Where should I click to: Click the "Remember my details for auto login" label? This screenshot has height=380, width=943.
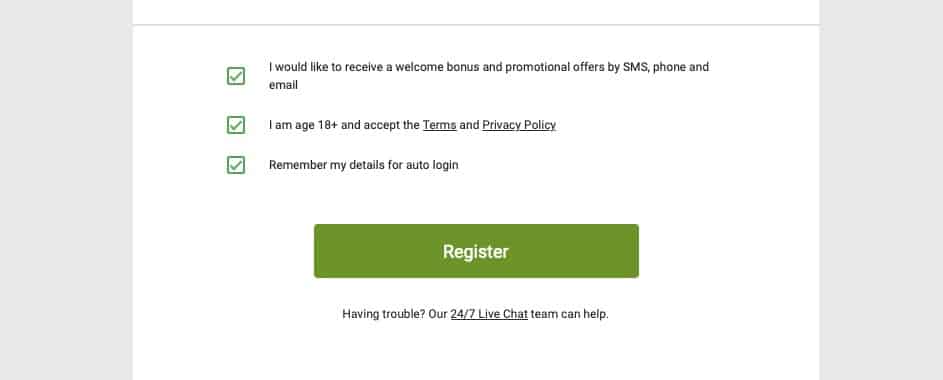[x=363, y=165]
